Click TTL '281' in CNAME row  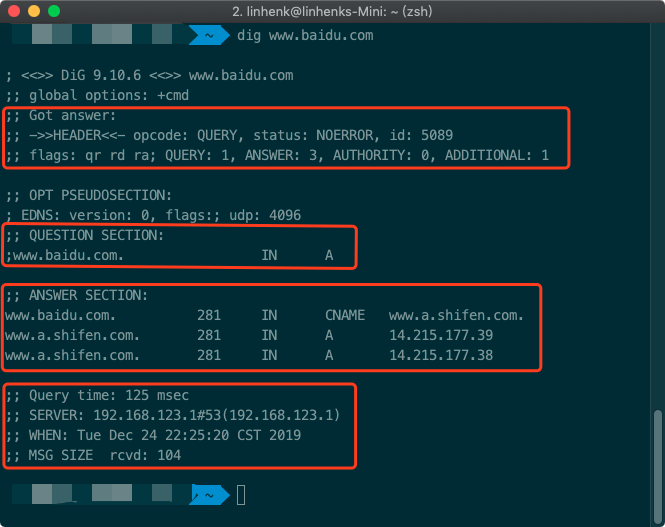209,315
